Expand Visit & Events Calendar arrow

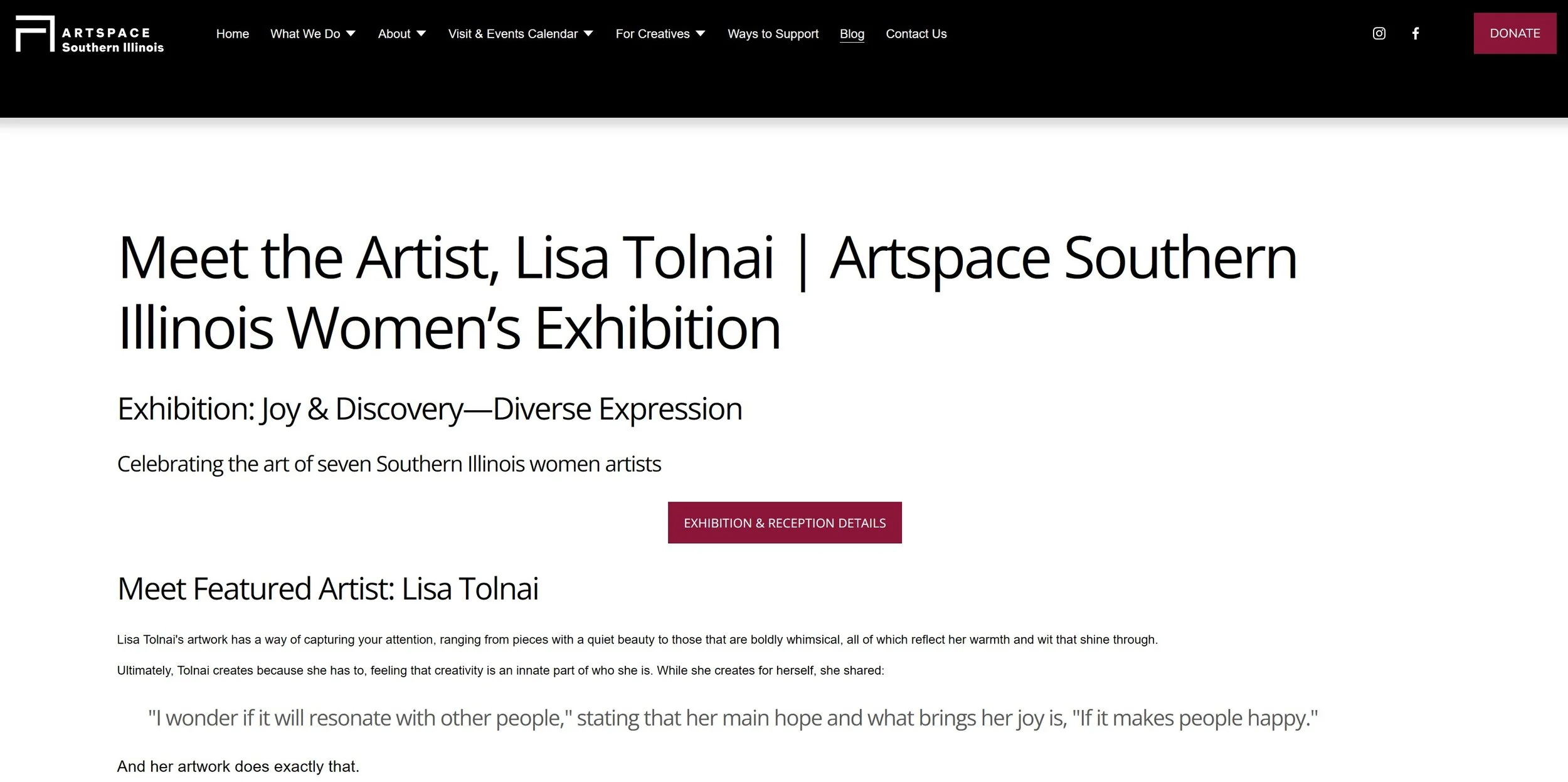coord(588,33)
